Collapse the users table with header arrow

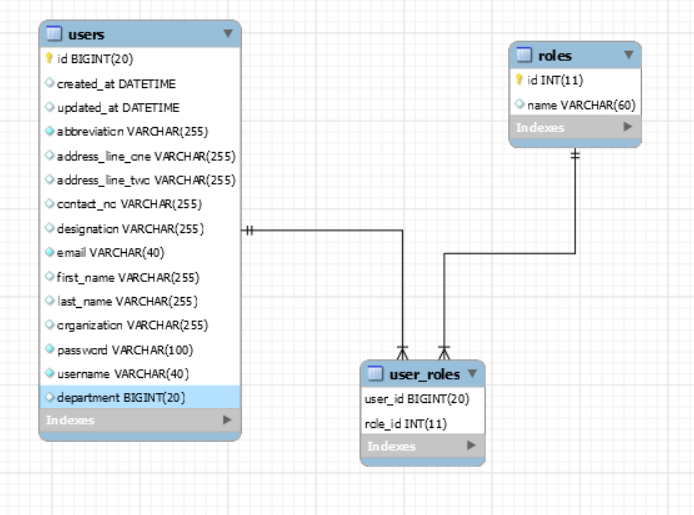tap(228, 35)
